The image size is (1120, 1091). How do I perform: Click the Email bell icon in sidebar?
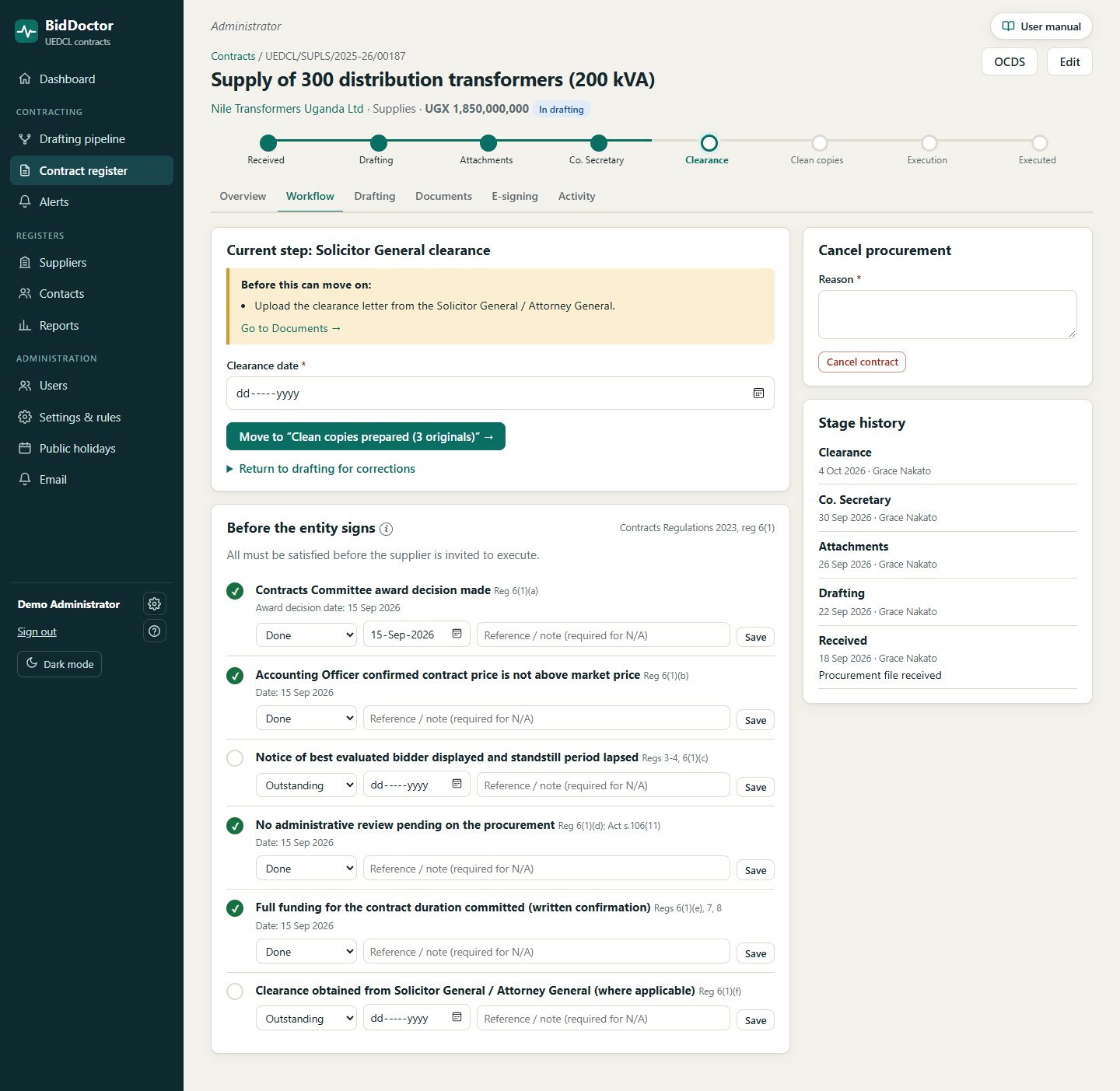pos(25,479)
